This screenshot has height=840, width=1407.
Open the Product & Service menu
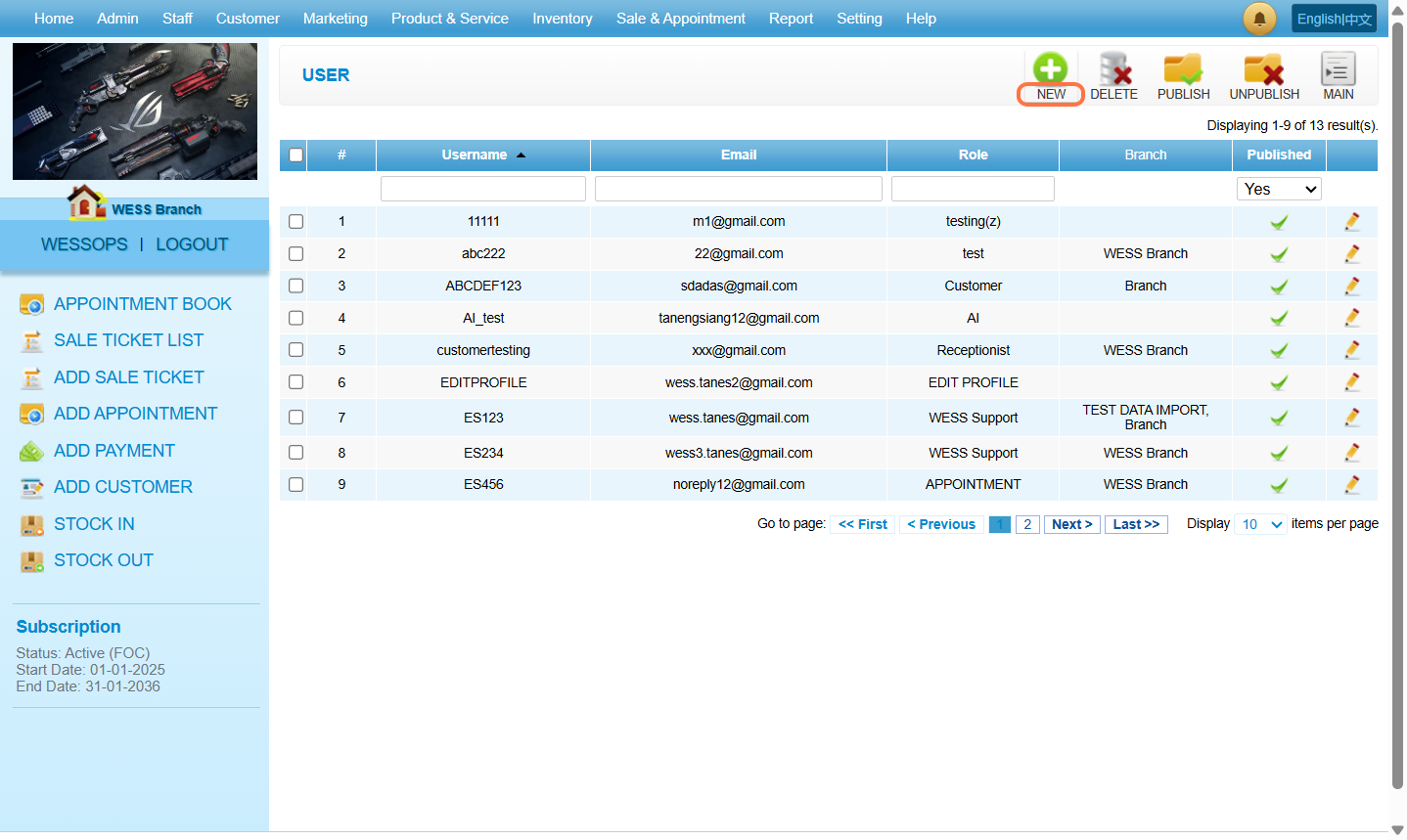450,19
